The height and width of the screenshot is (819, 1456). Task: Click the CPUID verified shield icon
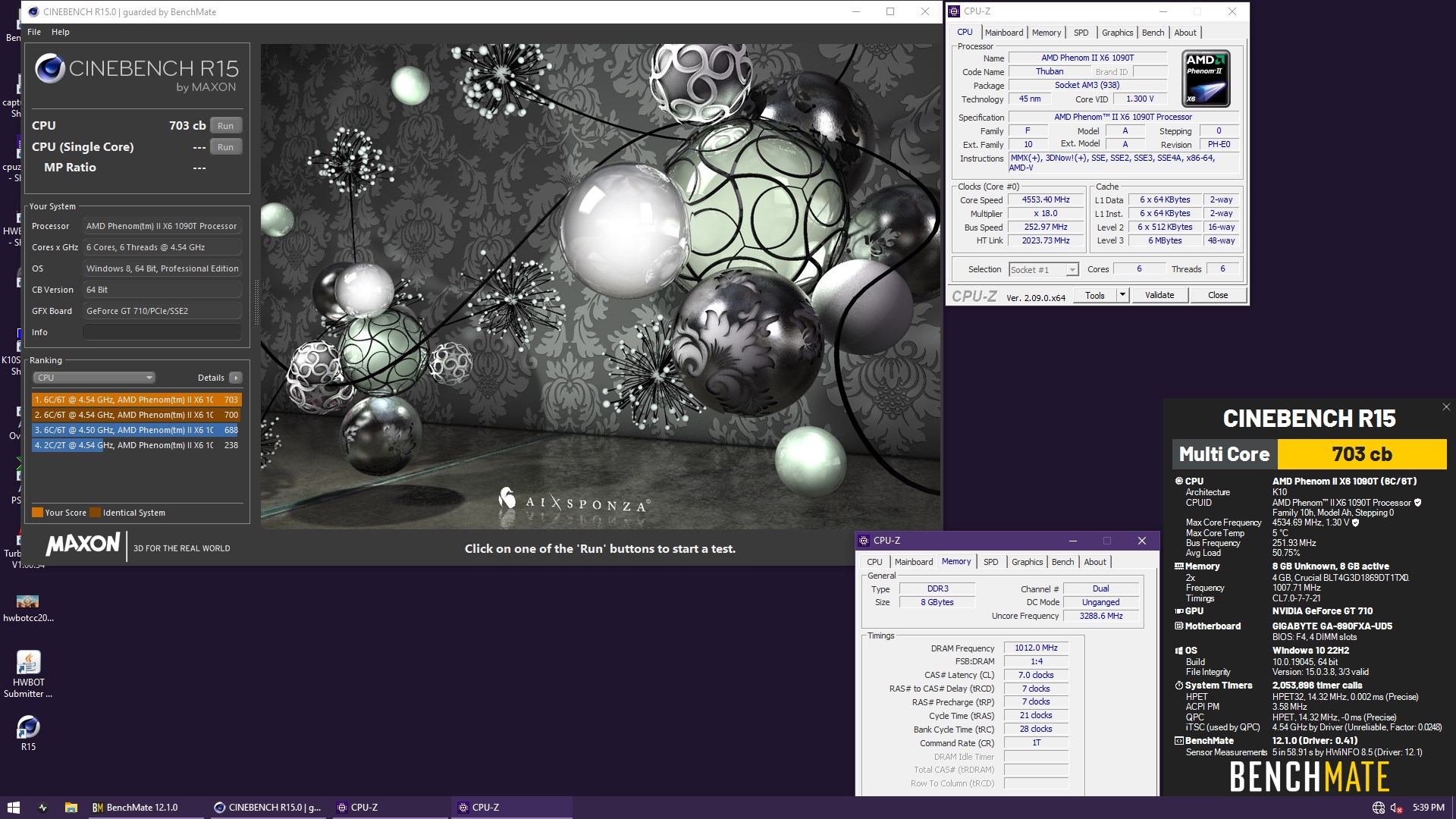pyautogui.click(x=1417, y=503)
